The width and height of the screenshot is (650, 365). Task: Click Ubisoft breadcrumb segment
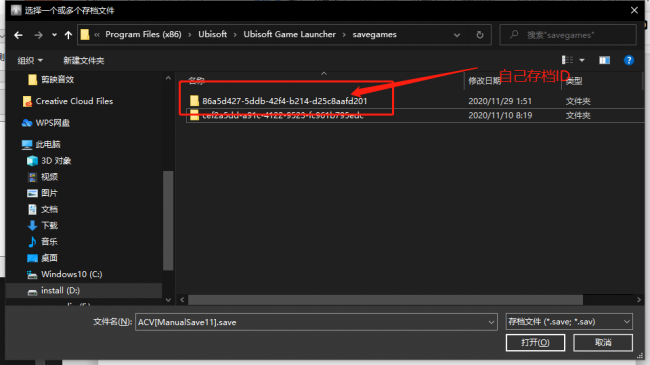coord(212,34)
